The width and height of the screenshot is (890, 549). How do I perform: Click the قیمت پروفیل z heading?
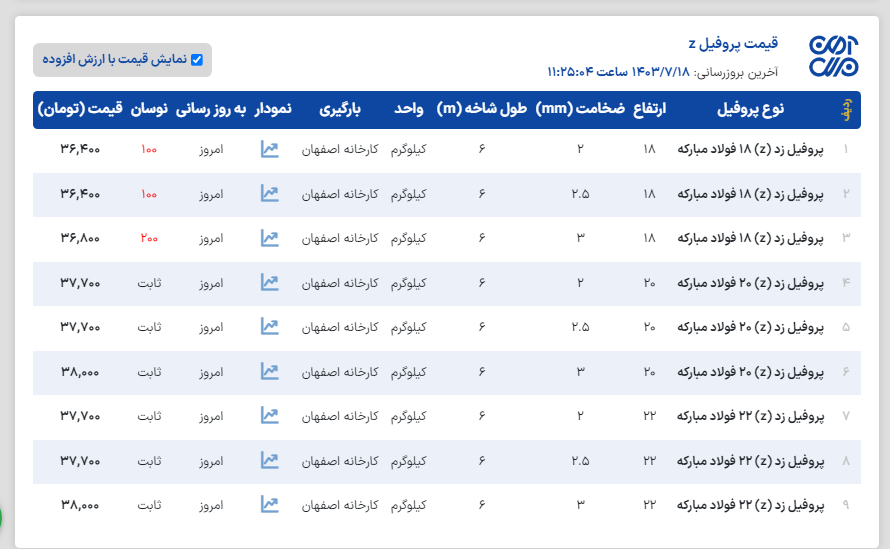coord(733,43)
